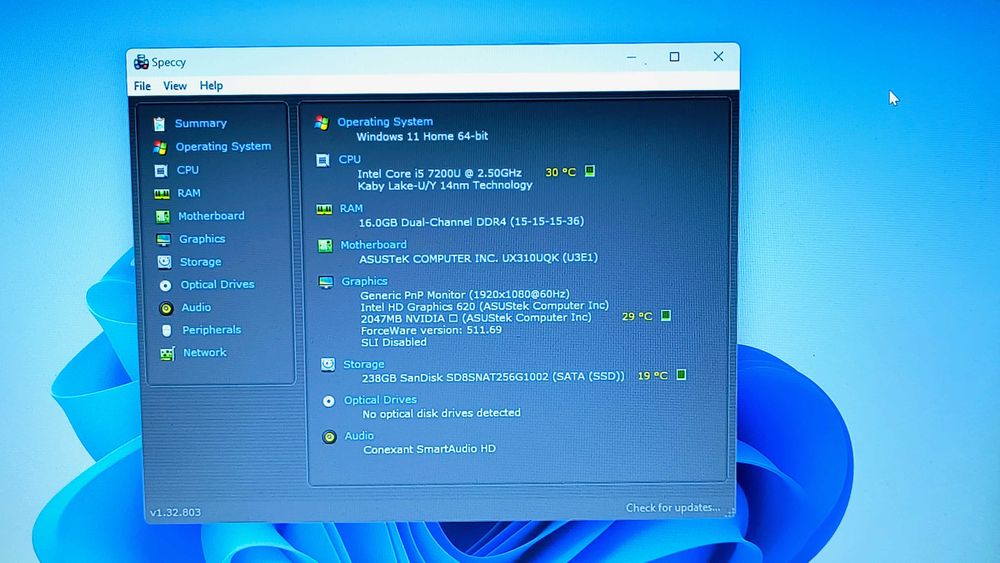Open the Optical Drives heading link in summary

380,400
